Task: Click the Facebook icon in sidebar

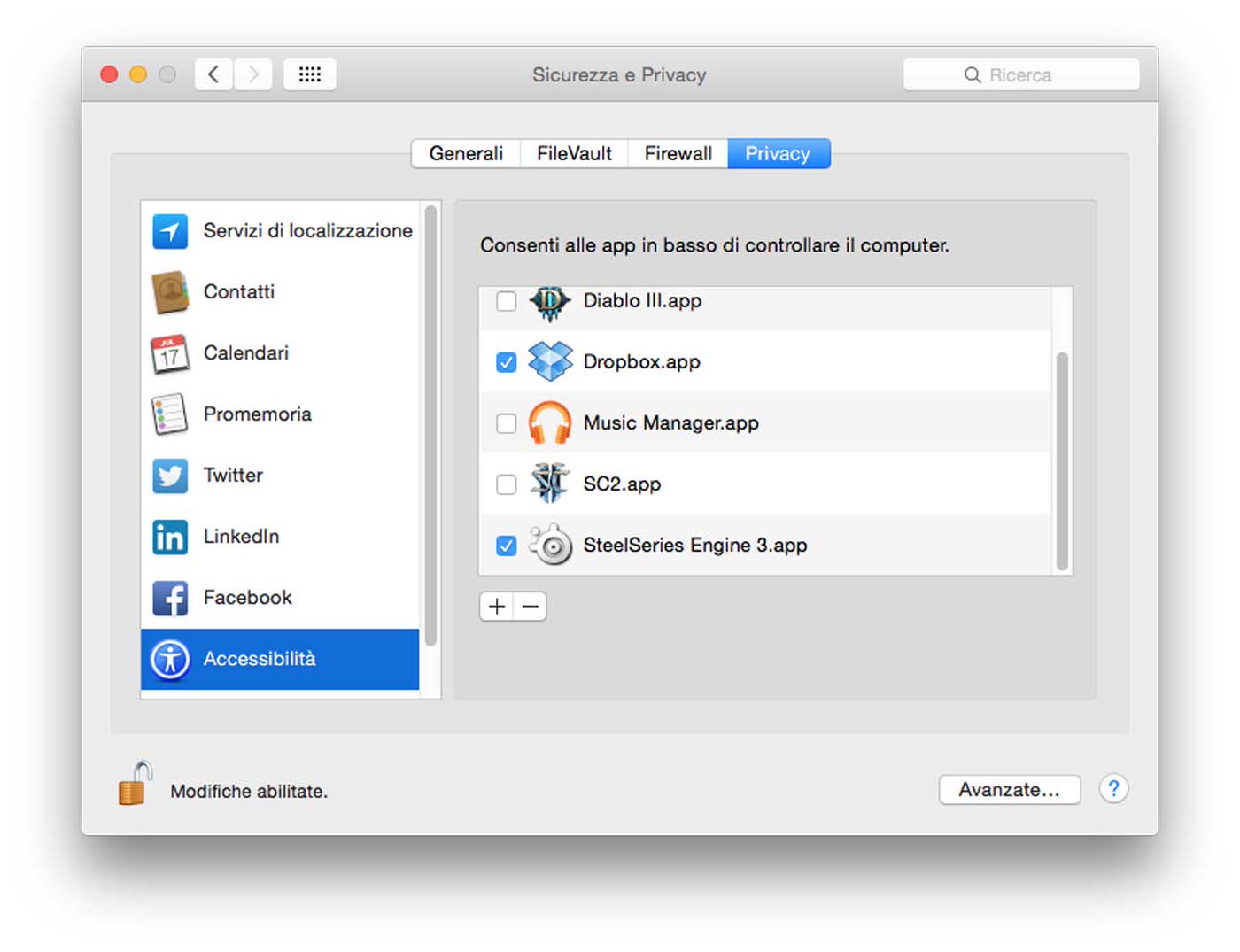Action: (x=170, y=598)
